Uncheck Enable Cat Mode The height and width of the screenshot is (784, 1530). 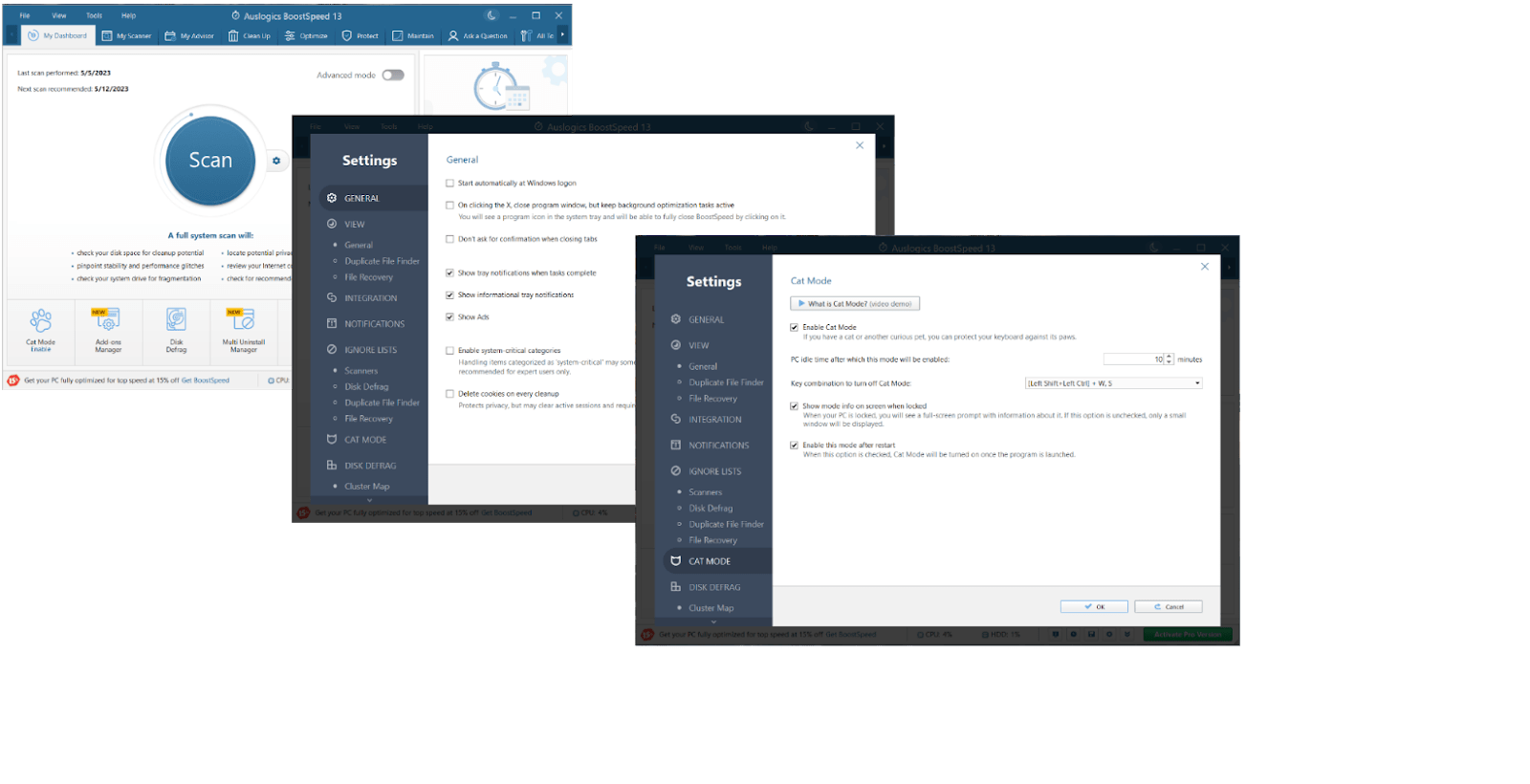(794, 327)
